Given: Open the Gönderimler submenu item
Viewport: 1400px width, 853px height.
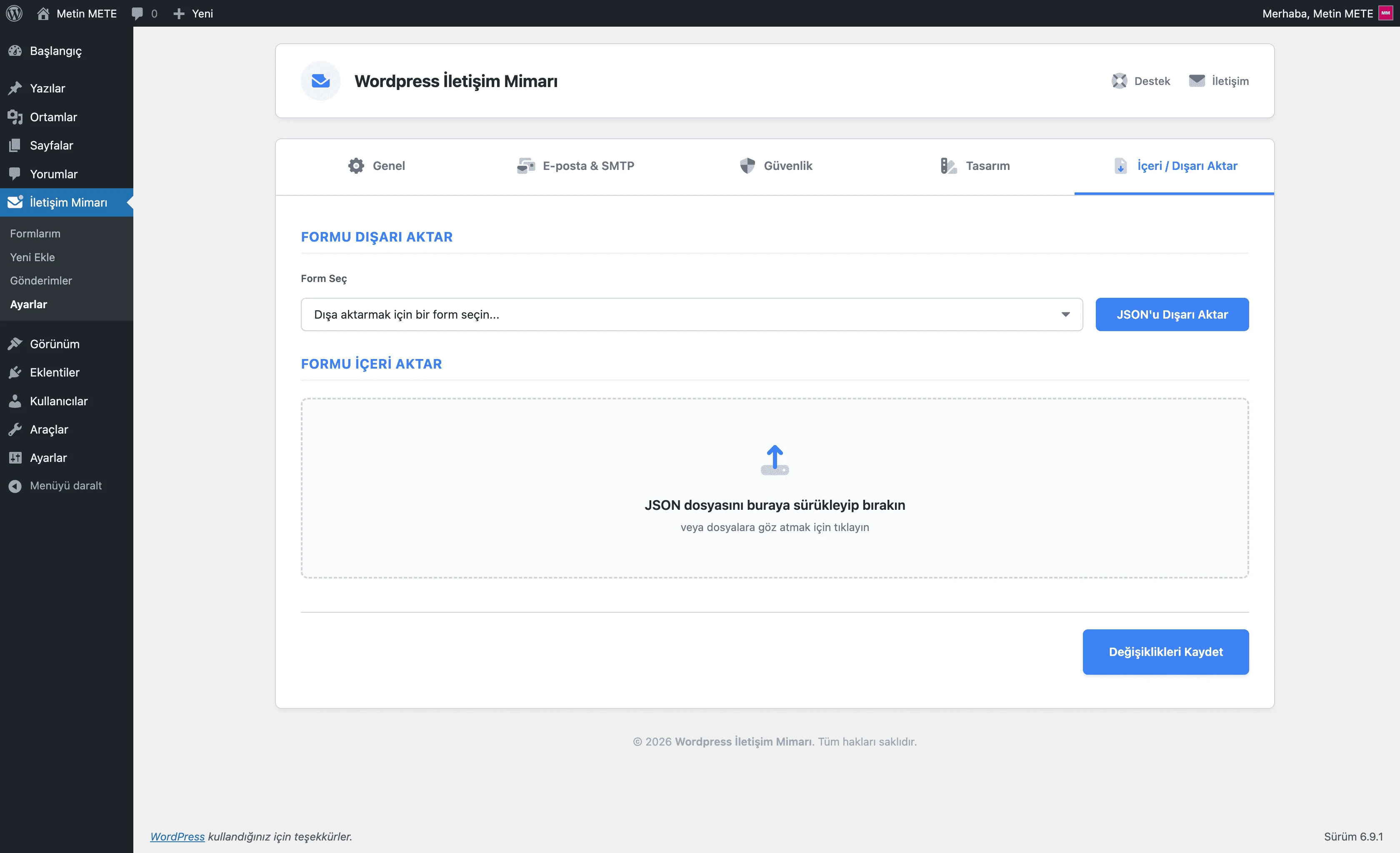Looking at the screenshot, I should click(41, 281).
